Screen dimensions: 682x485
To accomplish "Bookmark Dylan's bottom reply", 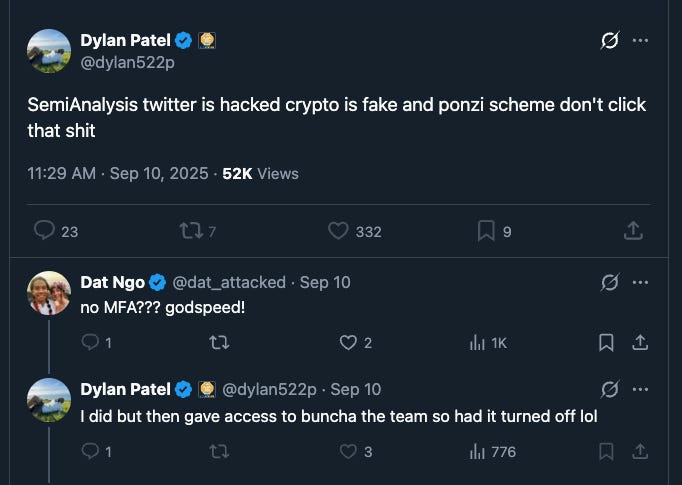I will [606, 451].
